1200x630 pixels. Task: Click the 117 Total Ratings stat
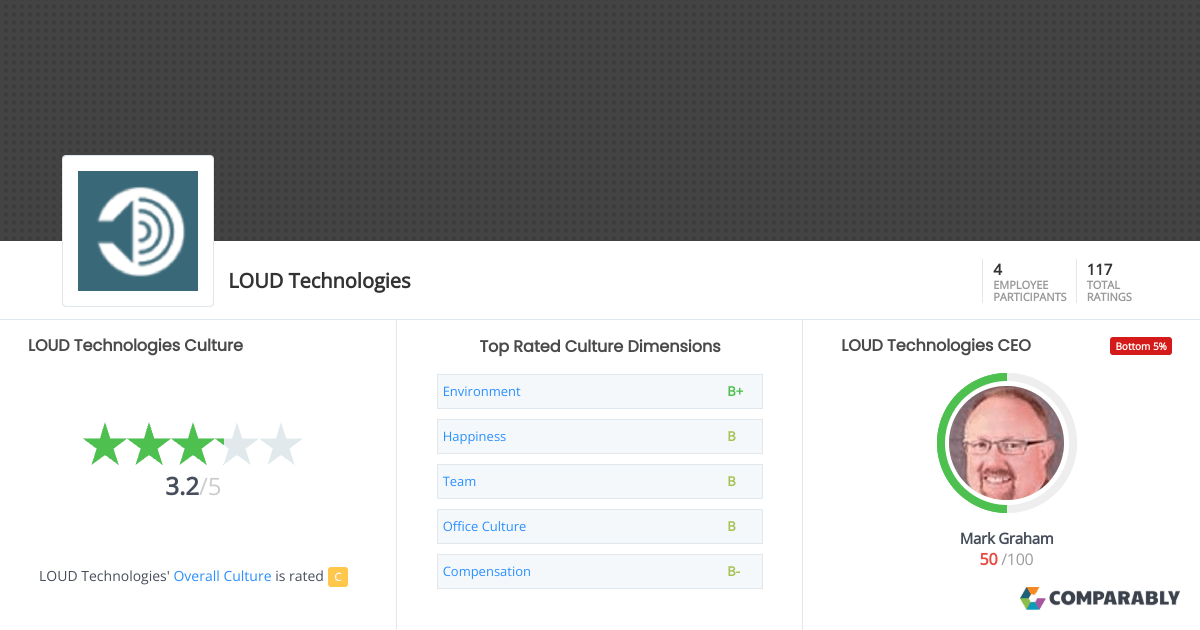click(x=1109, y=282)
